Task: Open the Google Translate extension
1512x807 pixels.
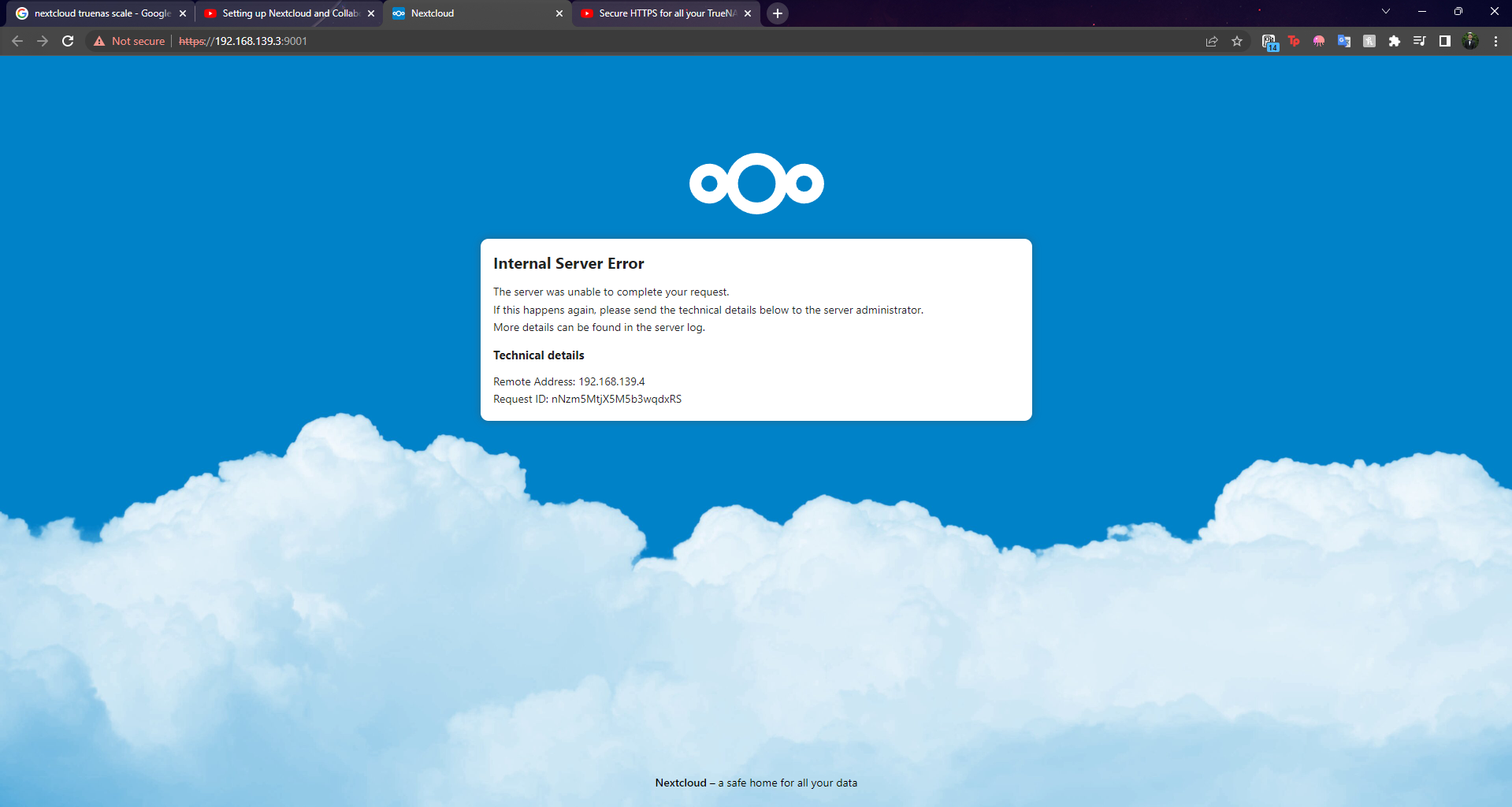Action: pos(1344,41)
